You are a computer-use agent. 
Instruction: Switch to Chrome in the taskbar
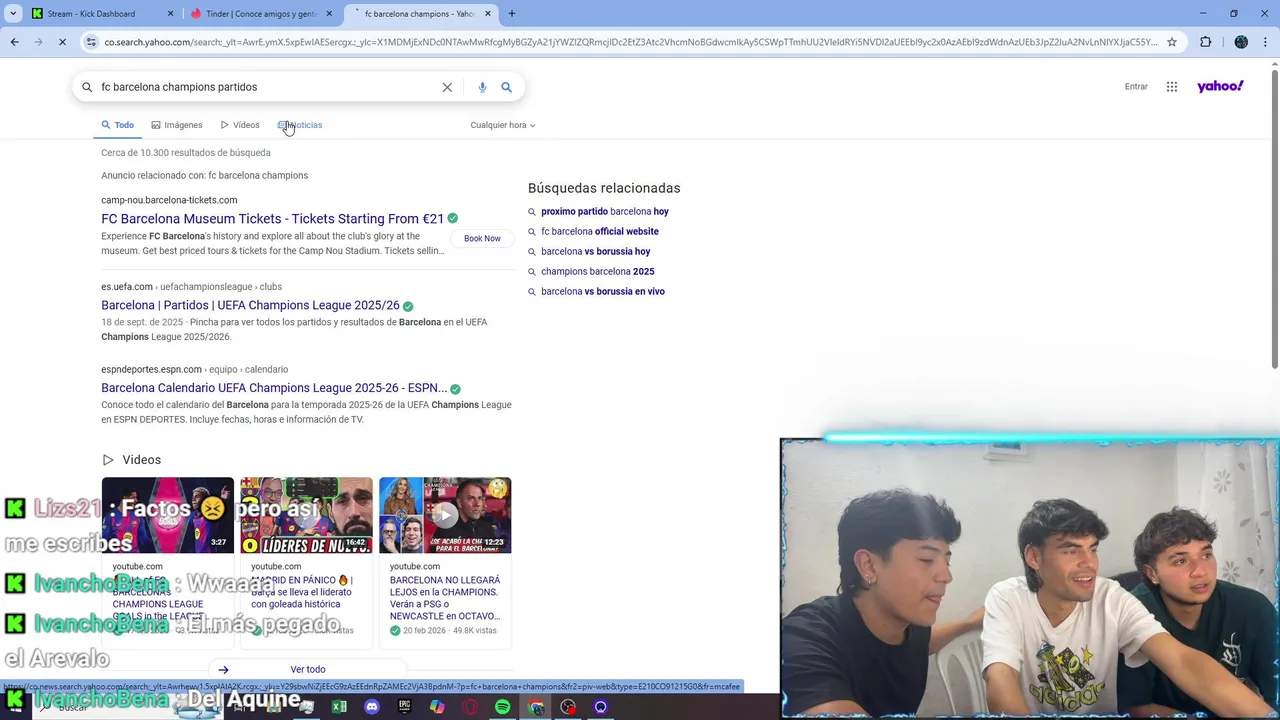[536, 707]
